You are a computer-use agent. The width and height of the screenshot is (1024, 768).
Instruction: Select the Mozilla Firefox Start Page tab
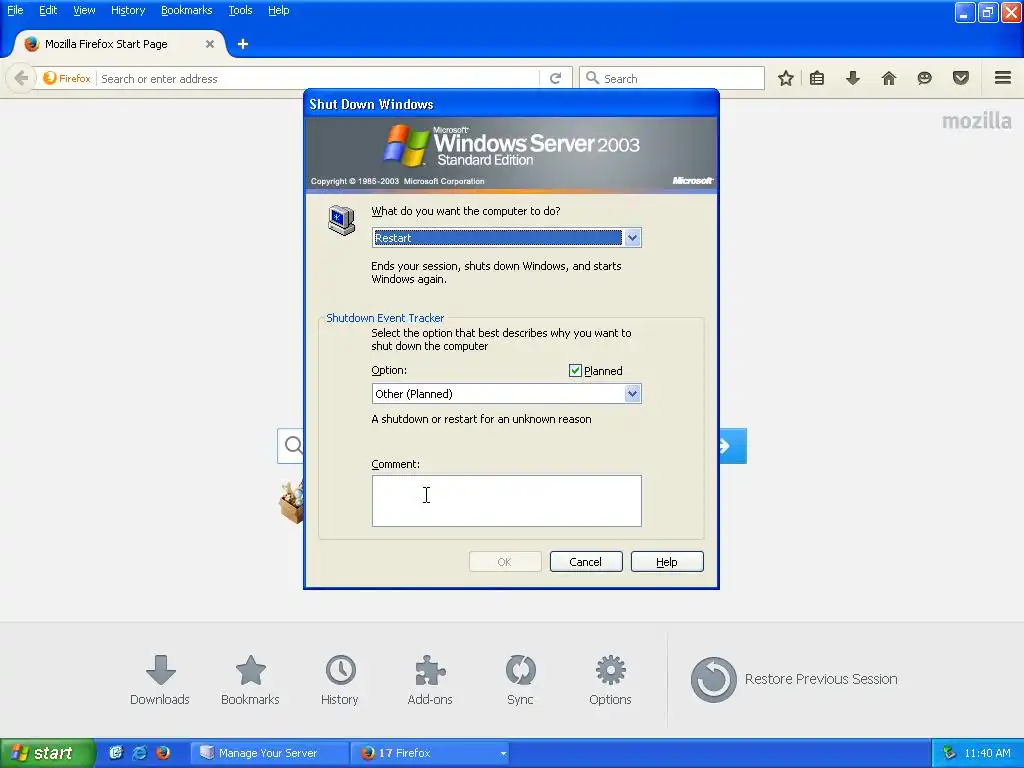pyautogui.click(x=119, y=44)
